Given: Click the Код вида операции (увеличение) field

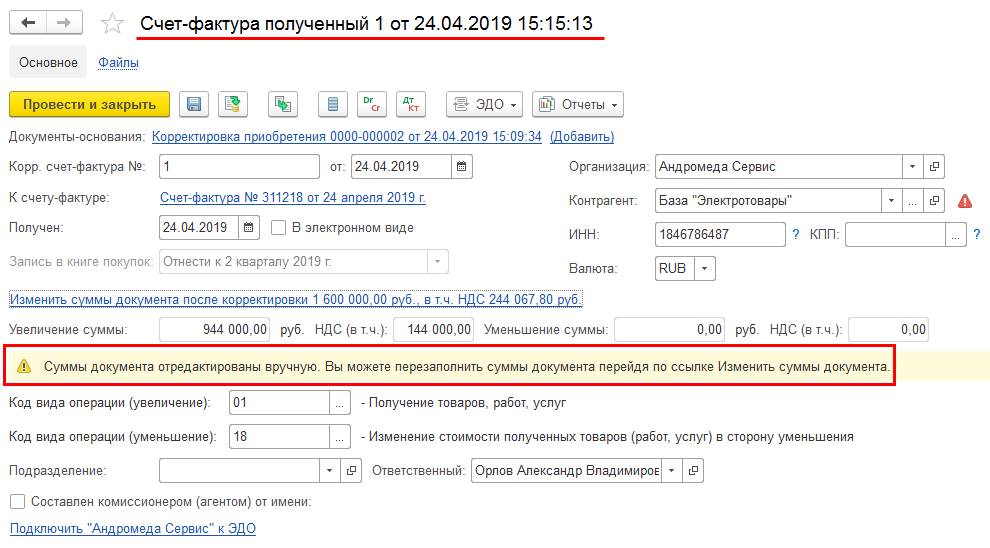Looking at the screenshot, I should (x=280, y=403).
